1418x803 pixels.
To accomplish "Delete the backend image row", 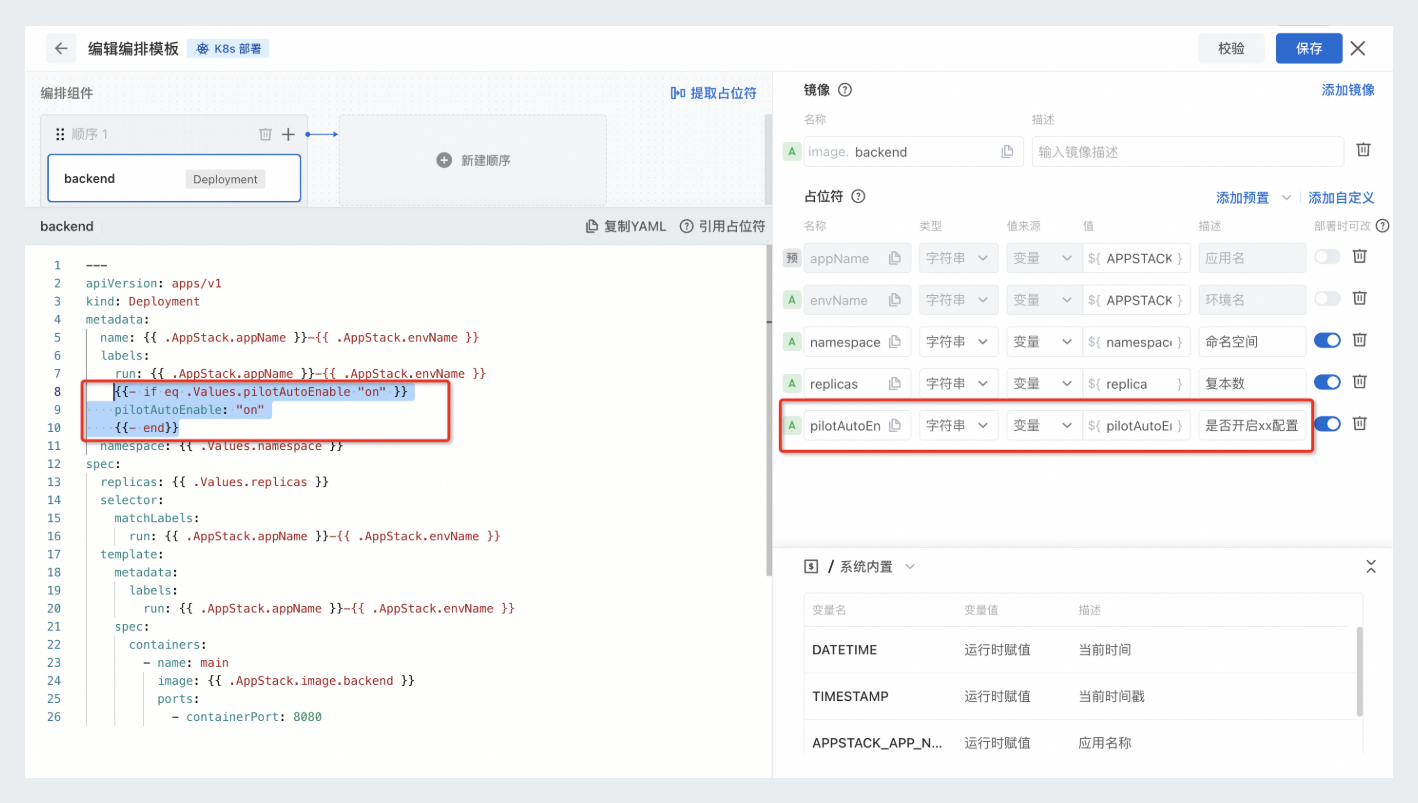I will click(x=1363, y=150).
